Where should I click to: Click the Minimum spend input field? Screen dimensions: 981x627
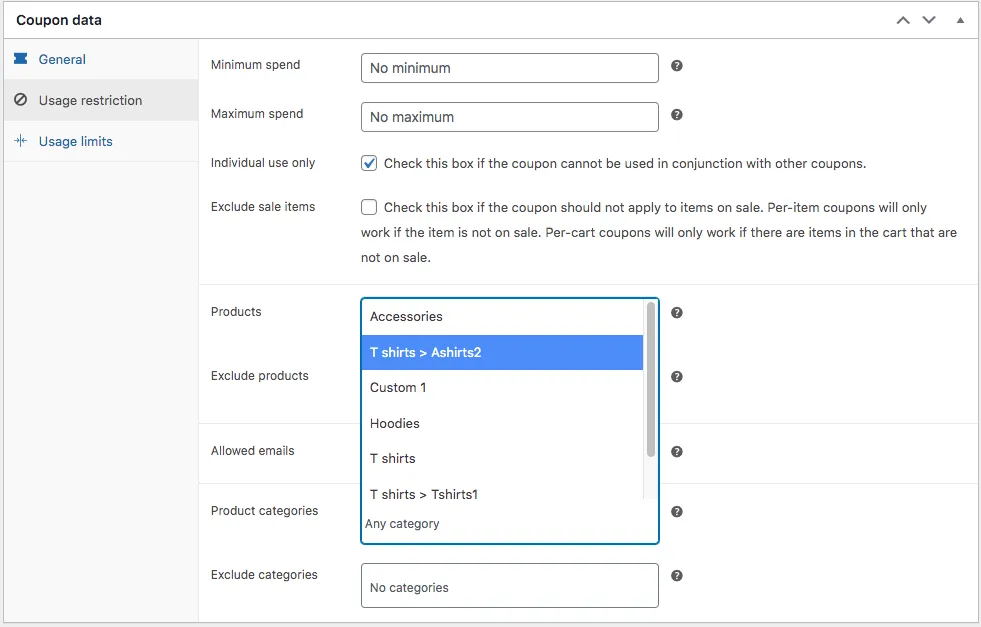pyautogui.click(x=509, y=68)
